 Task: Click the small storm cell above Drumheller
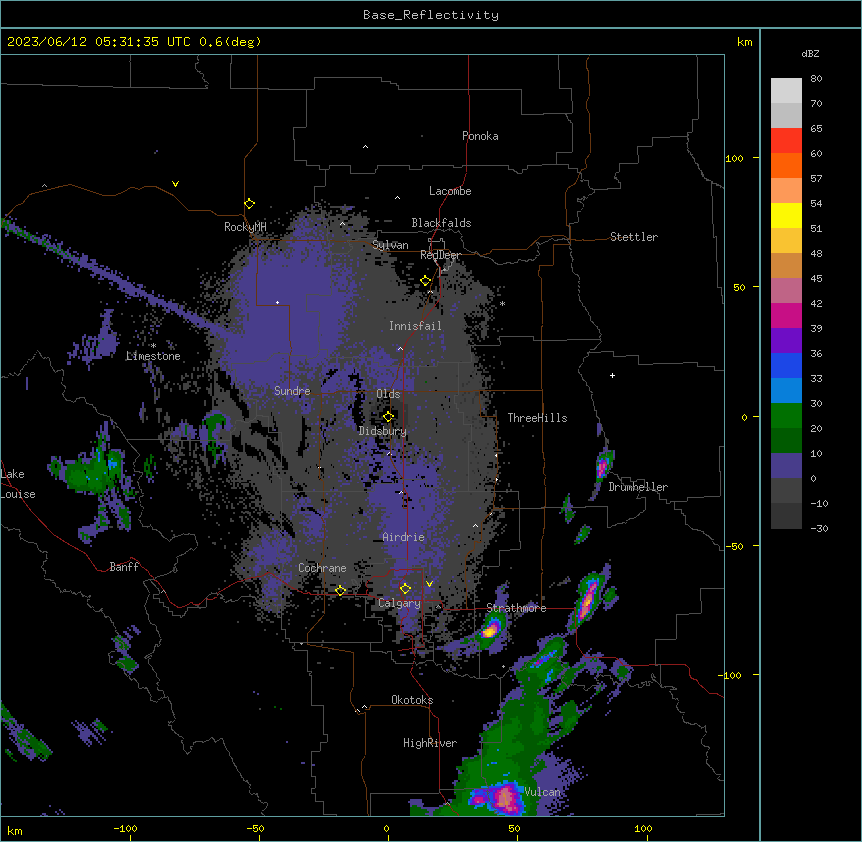point(603,466)
